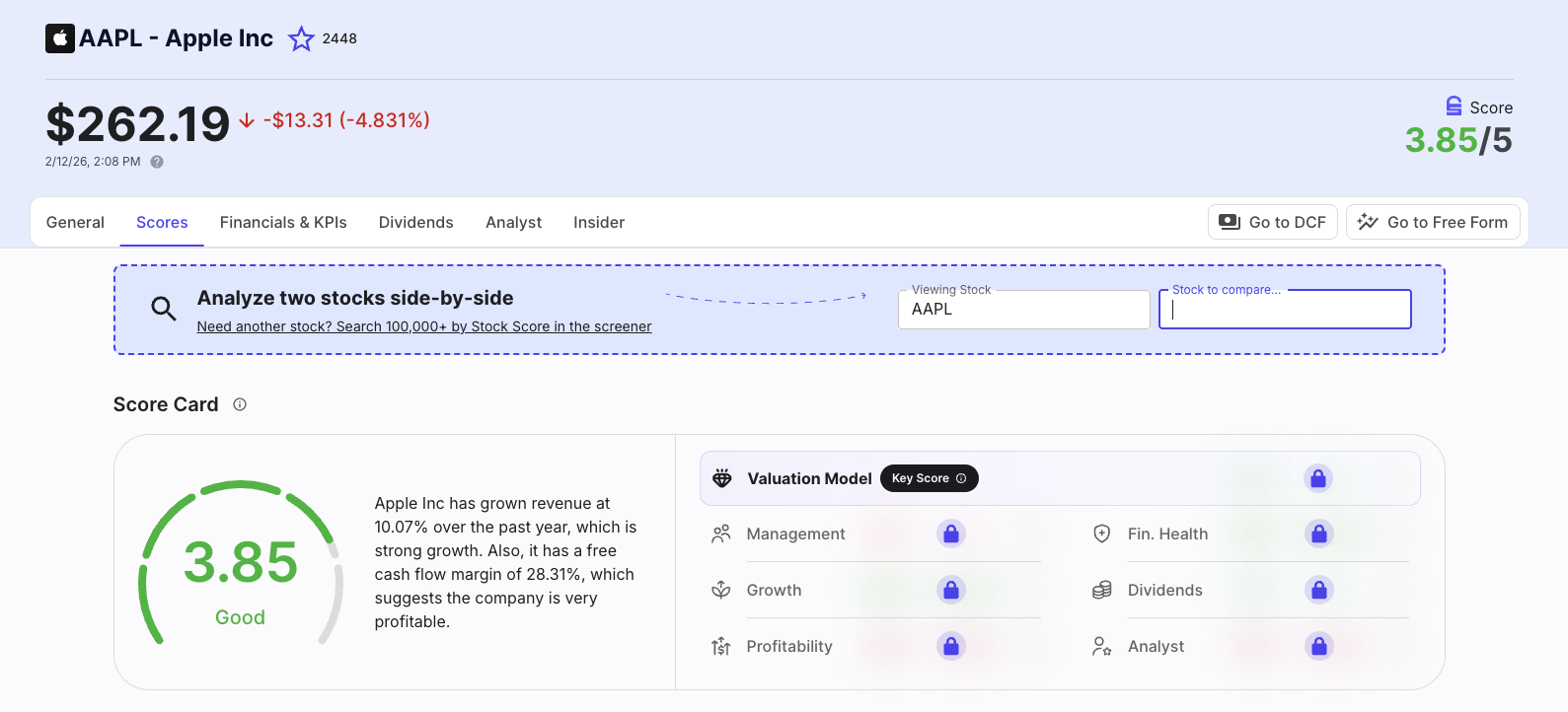Unlock the Fin. Health score lock
The height and width of the screenshot is (712, 1568).
[1319, 534]
